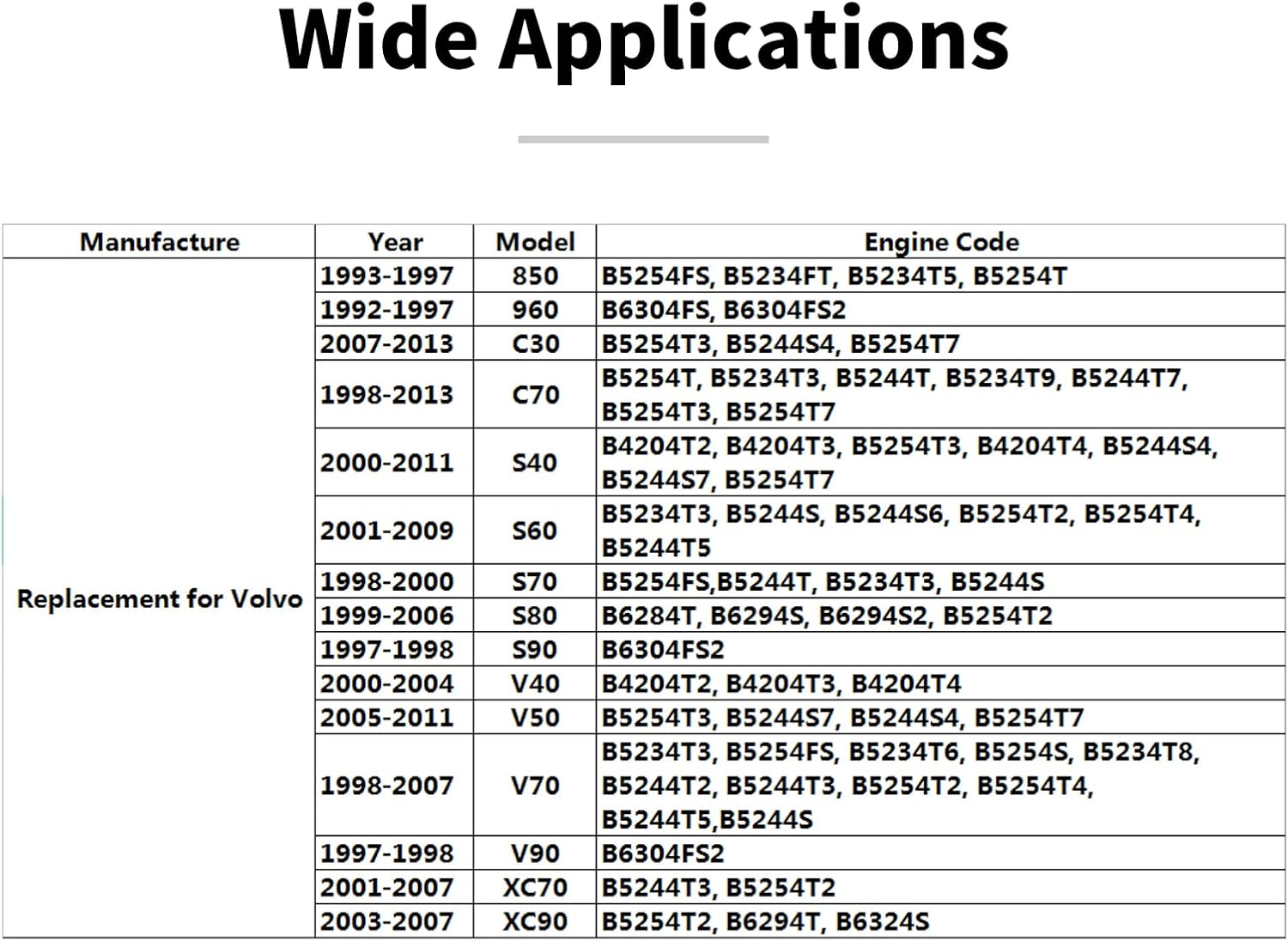Click the 1993-1997 year cell
Screen dimensions: 1288x941
[x=387, y=276]
